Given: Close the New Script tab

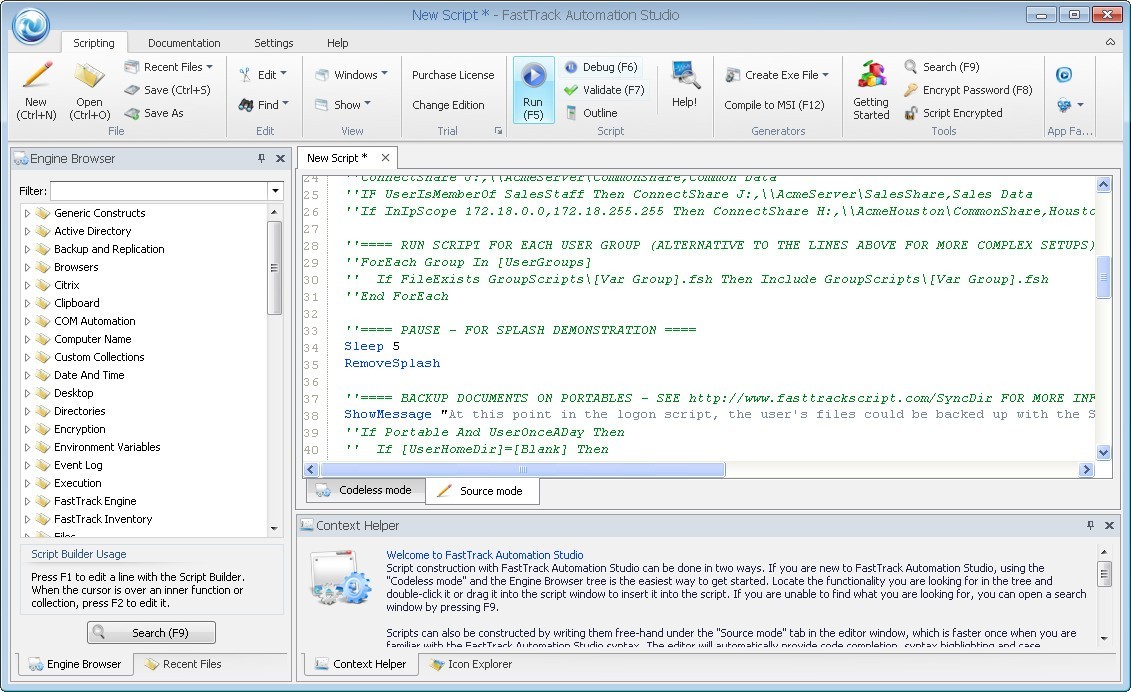Looking at the screenshot, I should tap(385, 158).
